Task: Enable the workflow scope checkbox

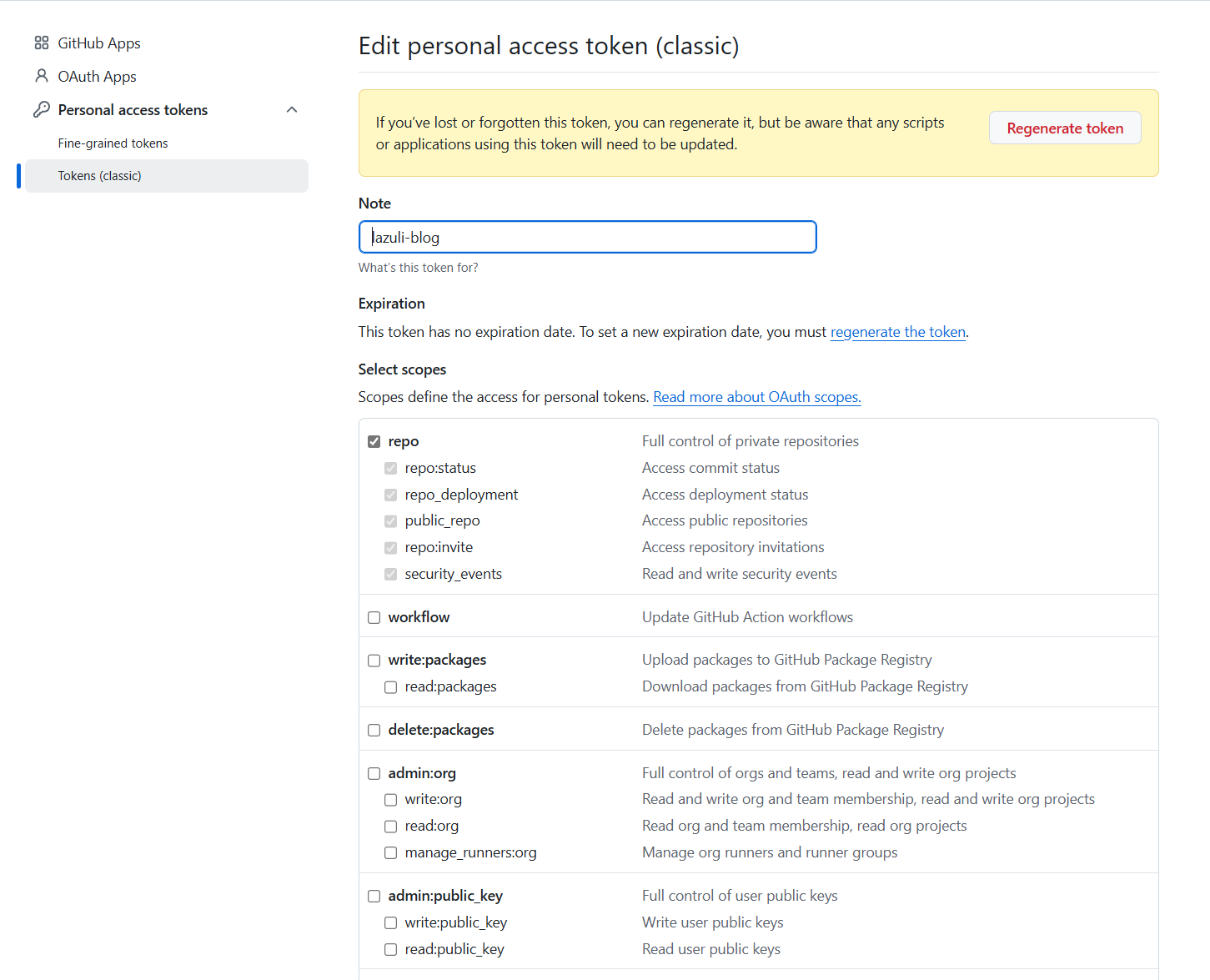Action: (374, 618)
